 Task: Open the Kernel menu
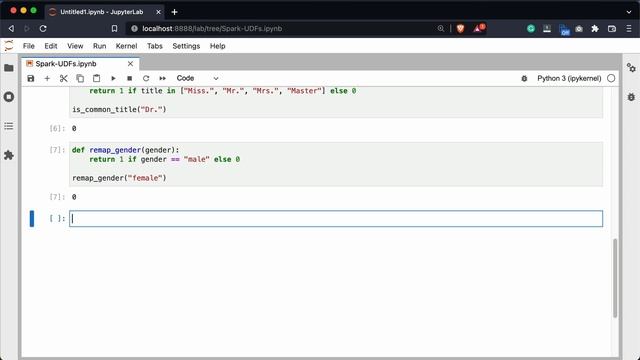point(126,46)
